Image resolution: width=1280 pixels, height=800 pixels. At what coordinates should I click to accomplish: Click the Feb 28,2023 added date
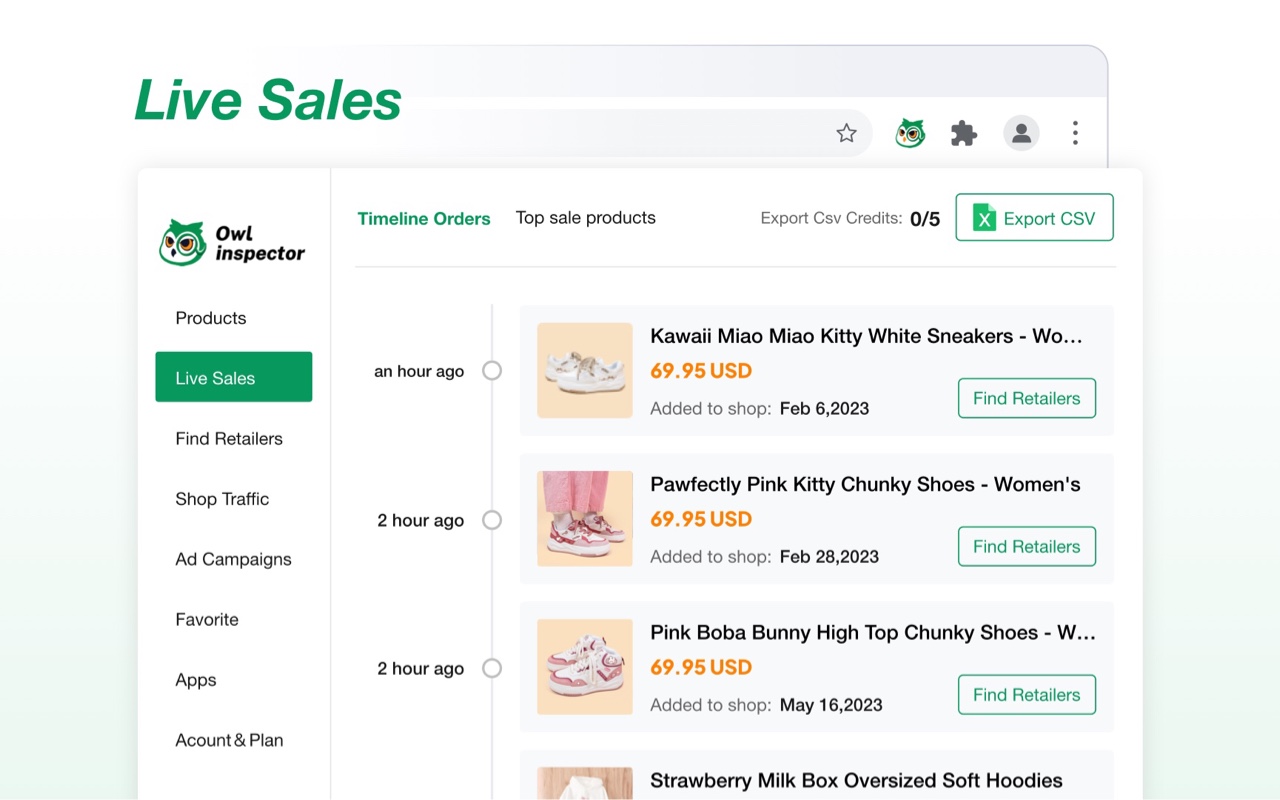829,556
